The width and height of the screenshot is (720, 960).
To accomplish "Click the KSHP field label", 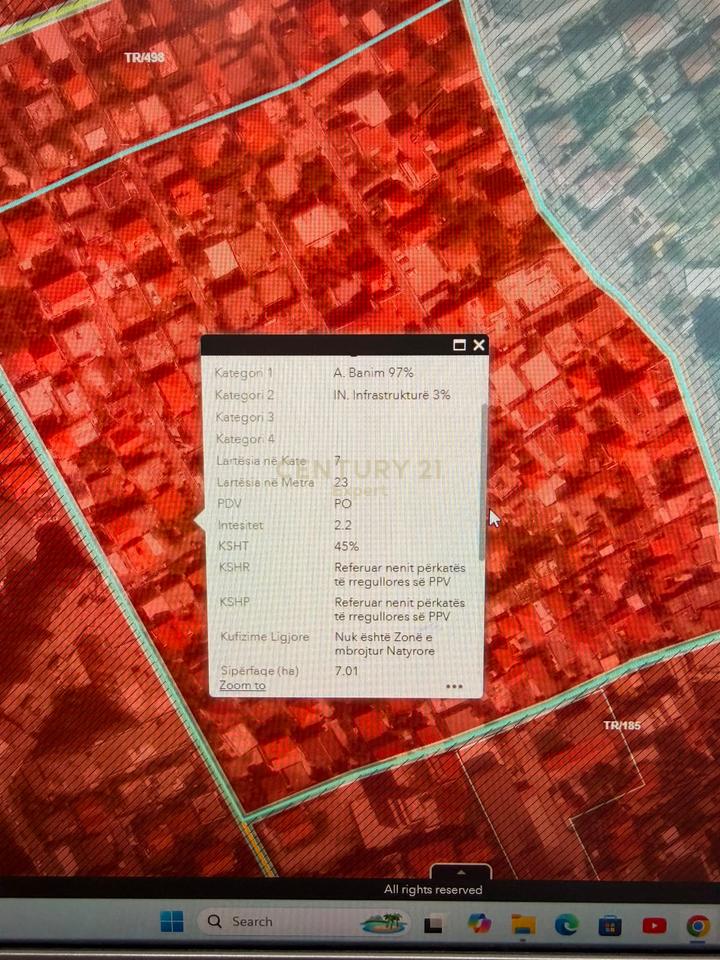I will click(x=234, y=602).
